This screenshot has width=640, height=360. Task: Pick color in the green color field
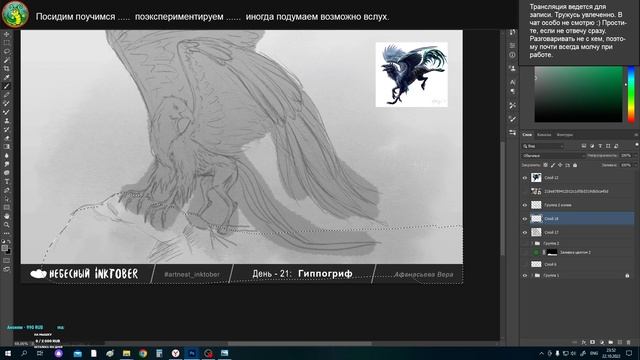tap(578, 94)
